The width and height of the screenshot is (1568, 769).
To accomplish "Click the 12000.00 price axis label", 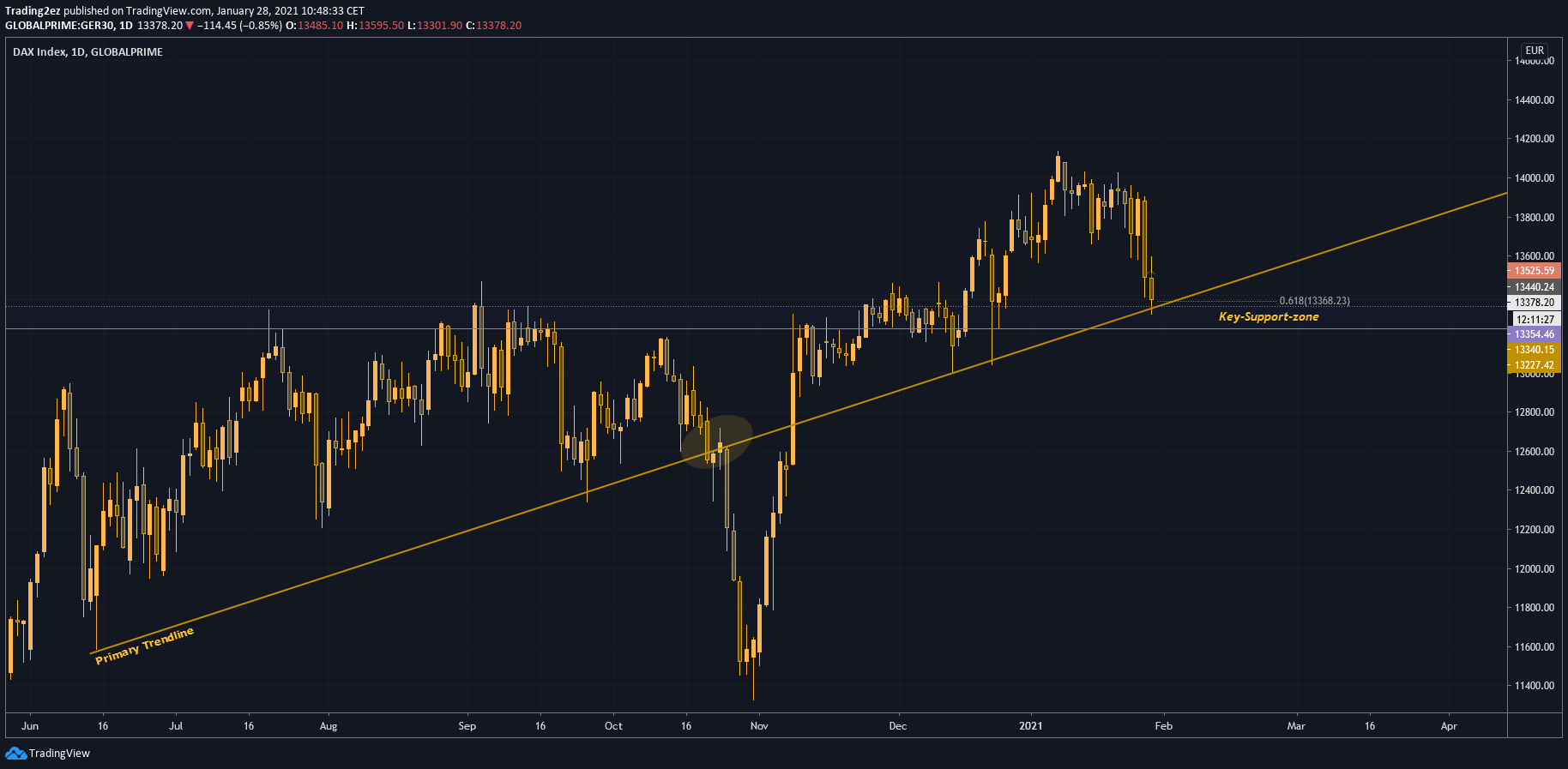I will (1535, 569).
